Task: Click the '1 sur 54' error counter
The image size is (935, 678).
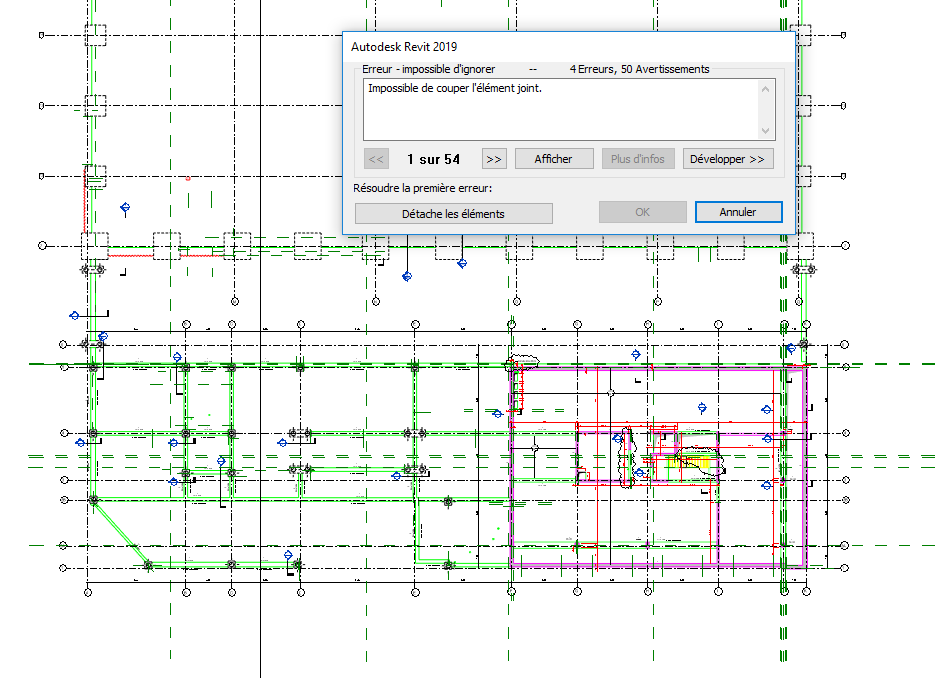Action: tap(433, 159)
